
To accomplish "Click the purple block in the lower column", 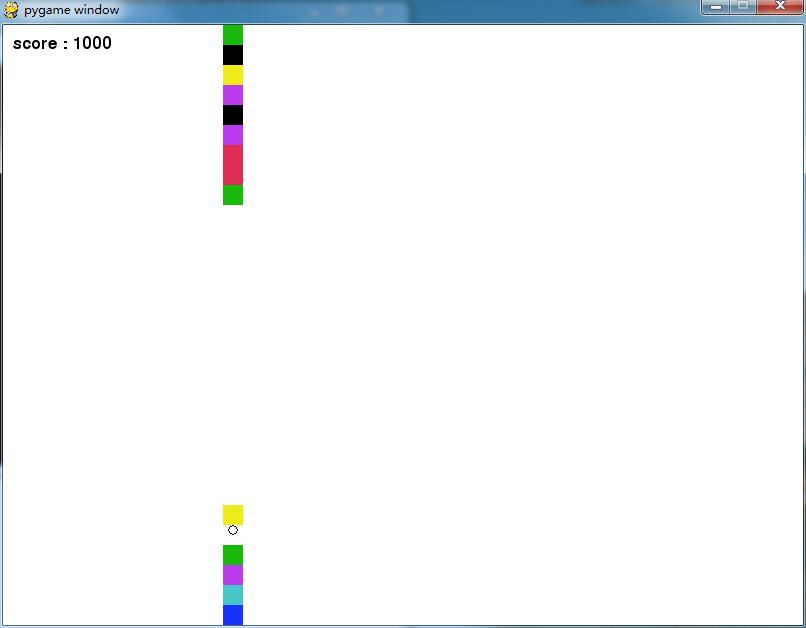I will [233, 575].
